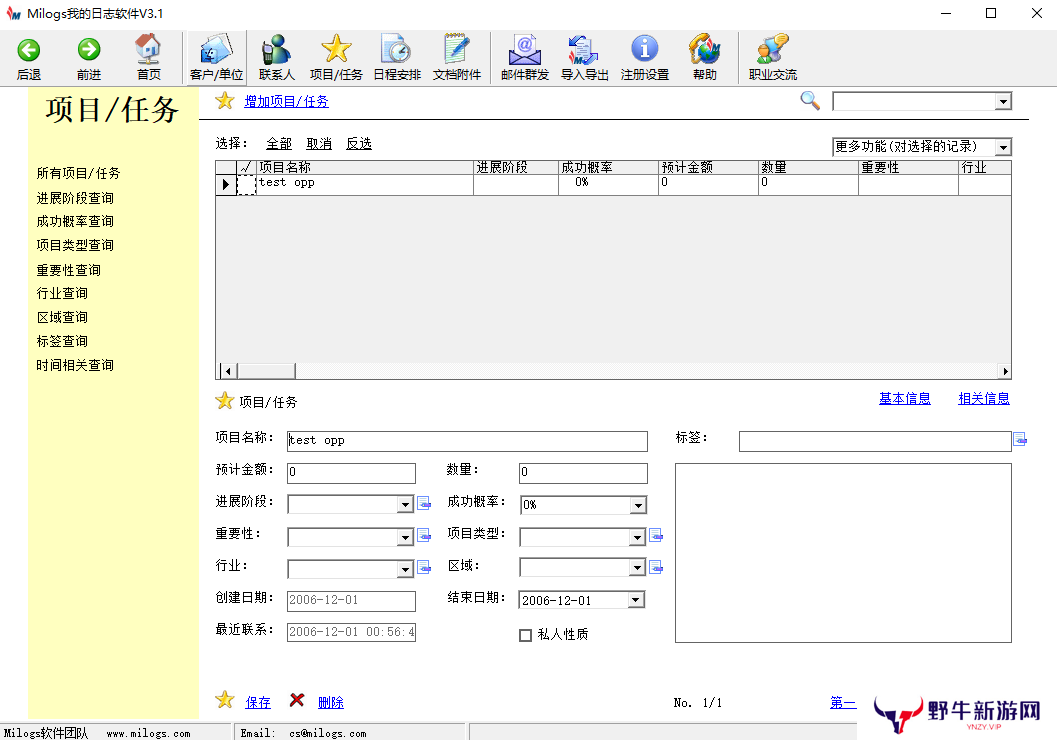Expand the 更多功能(对选择的记录) dropdown
Screen dimensions: 1057x740
pos(1003,147)
